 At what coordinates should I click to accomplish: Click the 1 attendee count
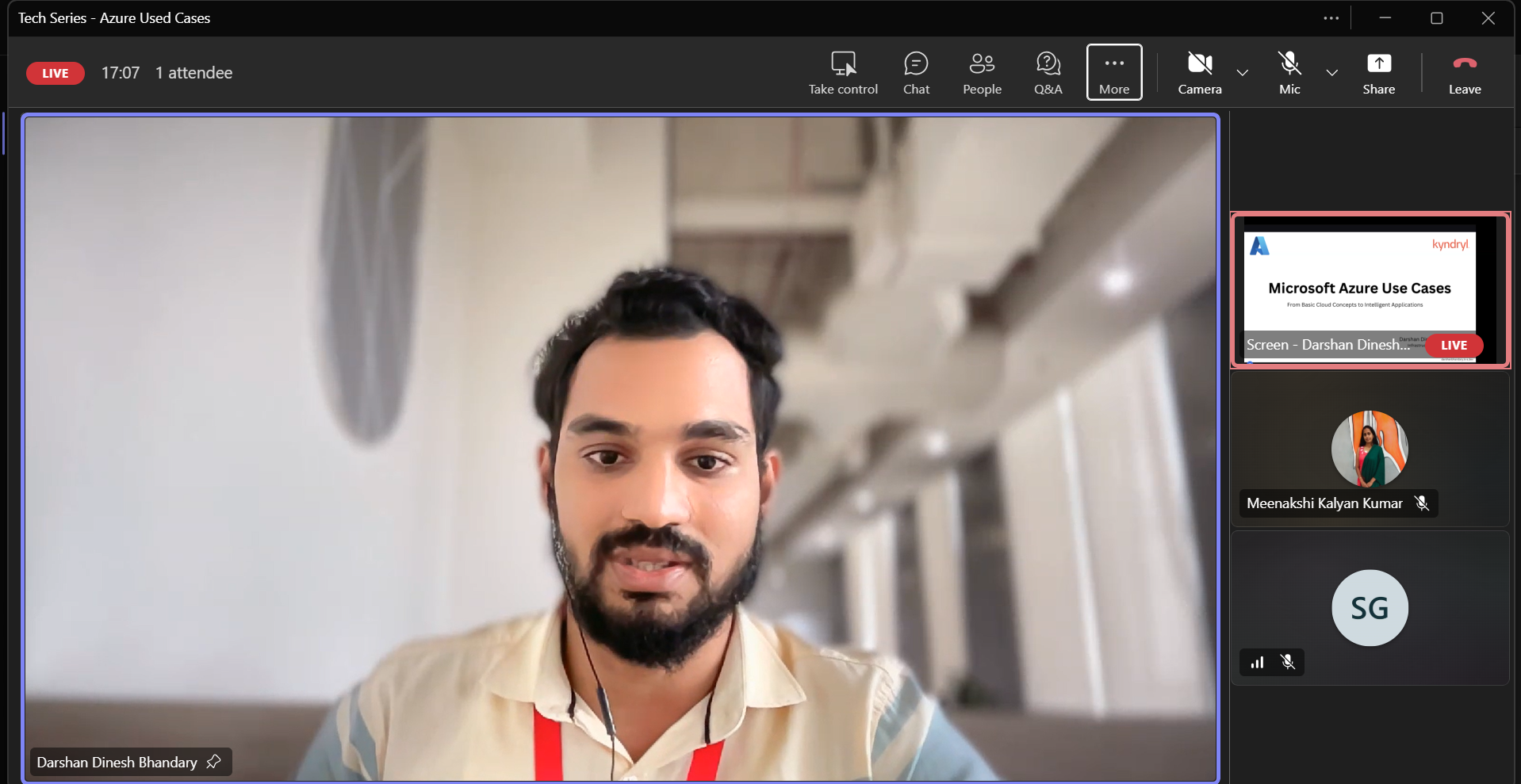pyautogui.click(x=193, y=73)
